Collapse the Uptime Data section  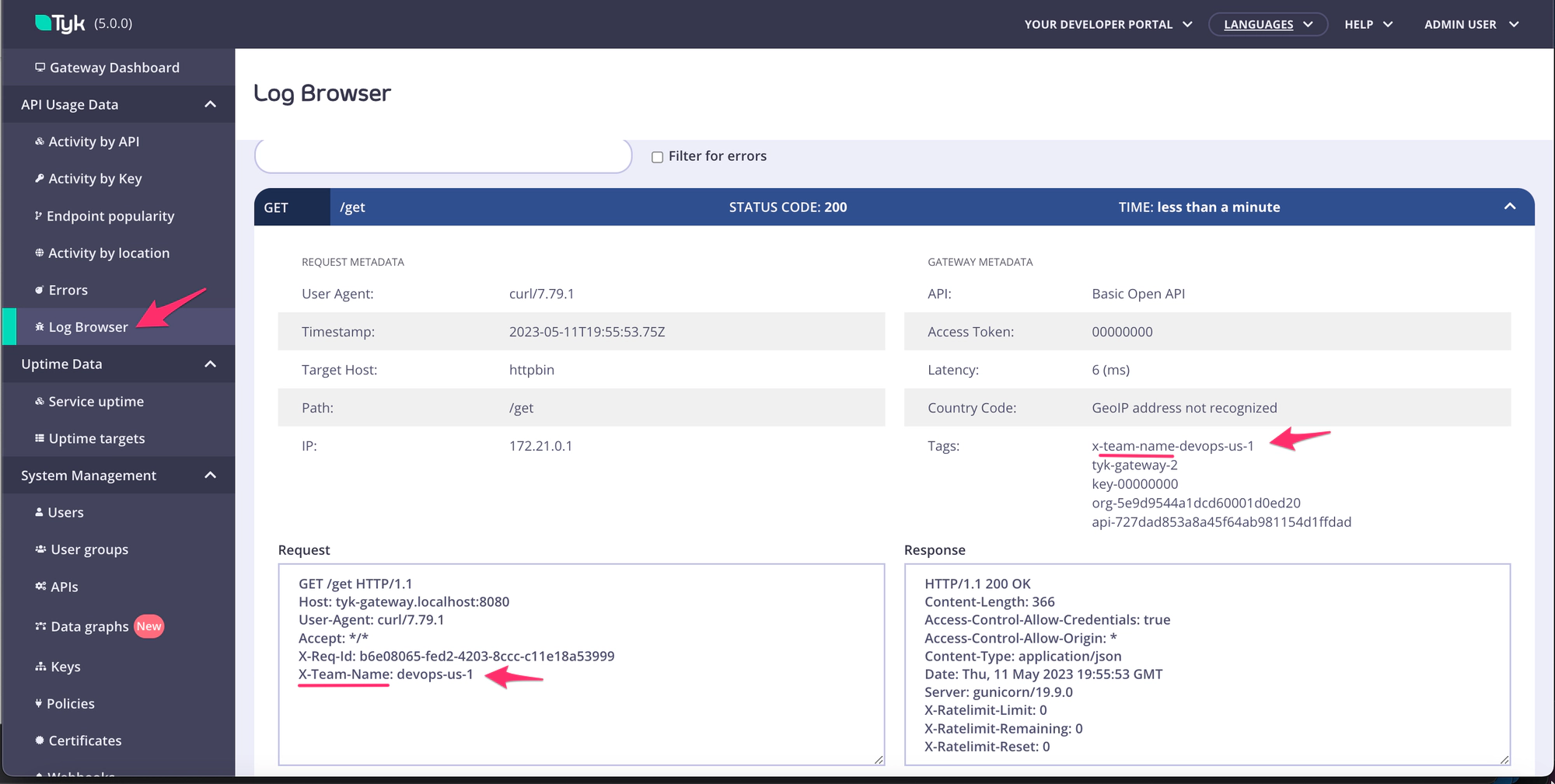coord(210,364)
